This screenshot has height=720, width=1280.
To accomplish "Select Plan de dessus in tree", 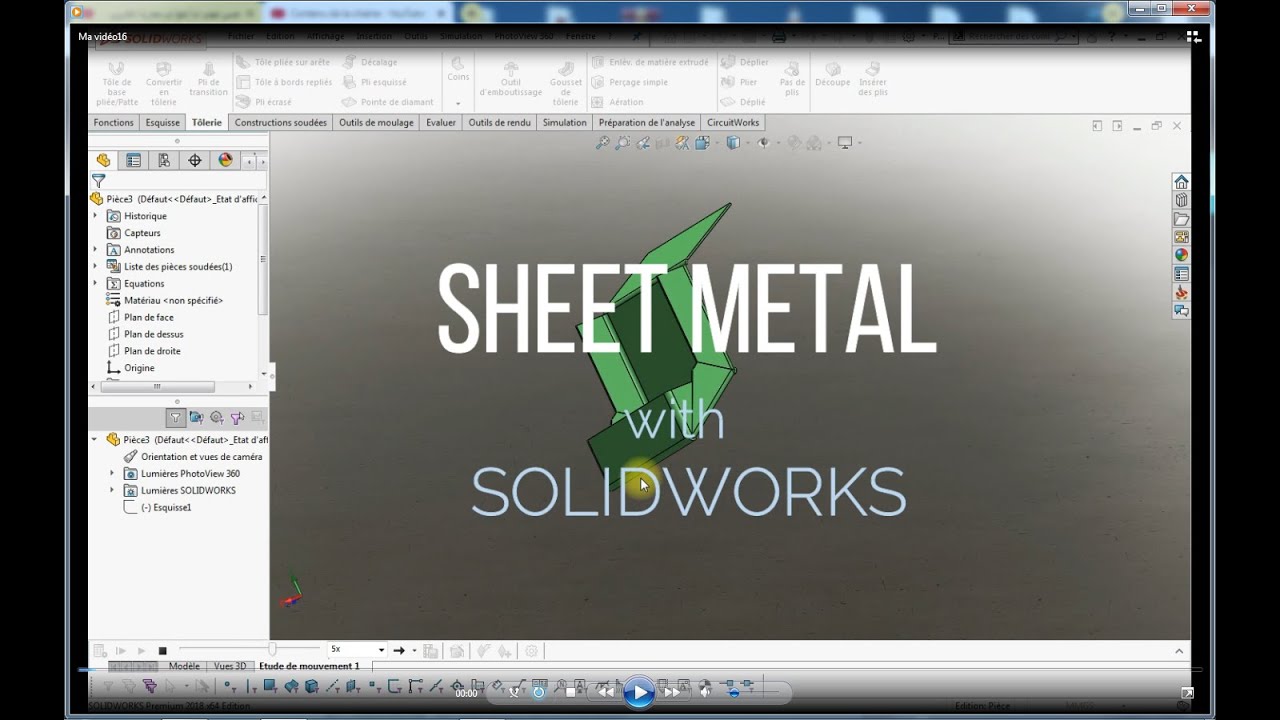I will 146,334.
